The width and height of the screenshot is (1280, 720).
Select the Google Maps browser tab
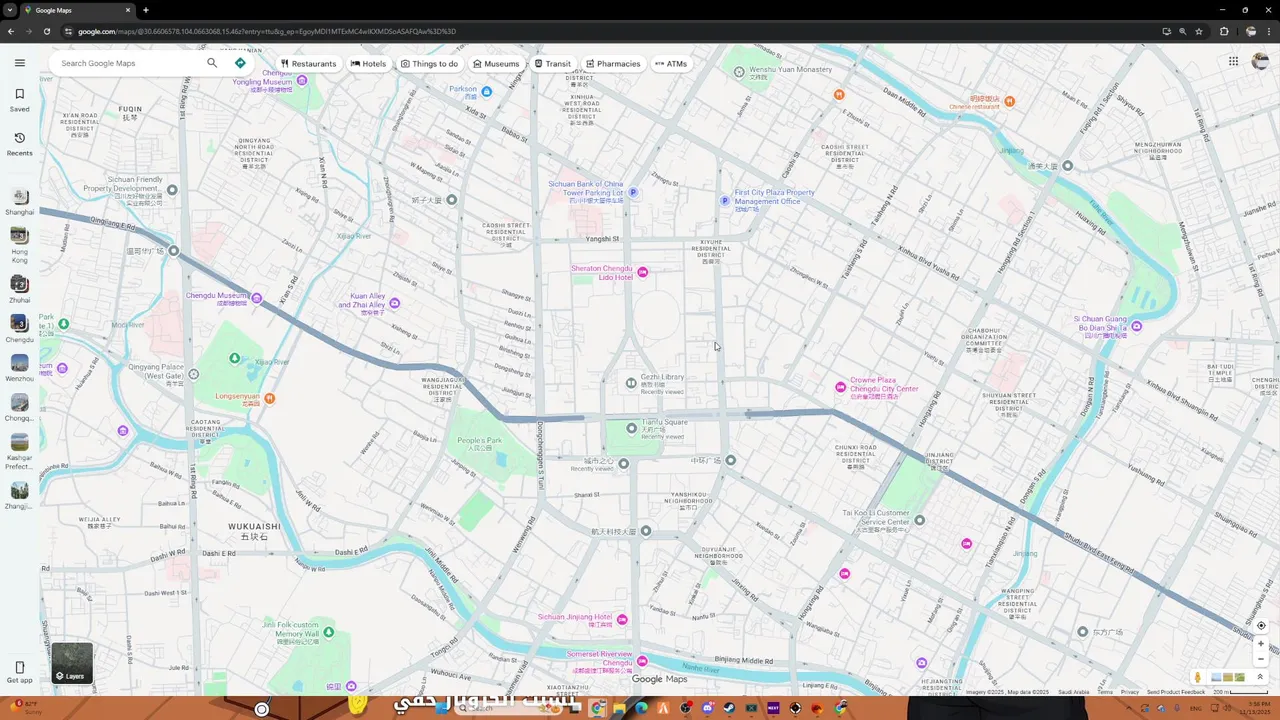78,10
